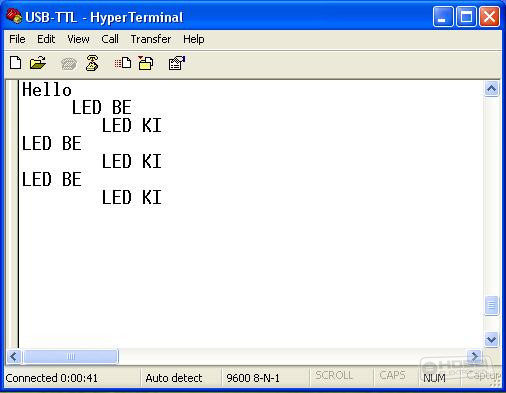Click the SCROLL indicator in status bar

coord(334,376)
